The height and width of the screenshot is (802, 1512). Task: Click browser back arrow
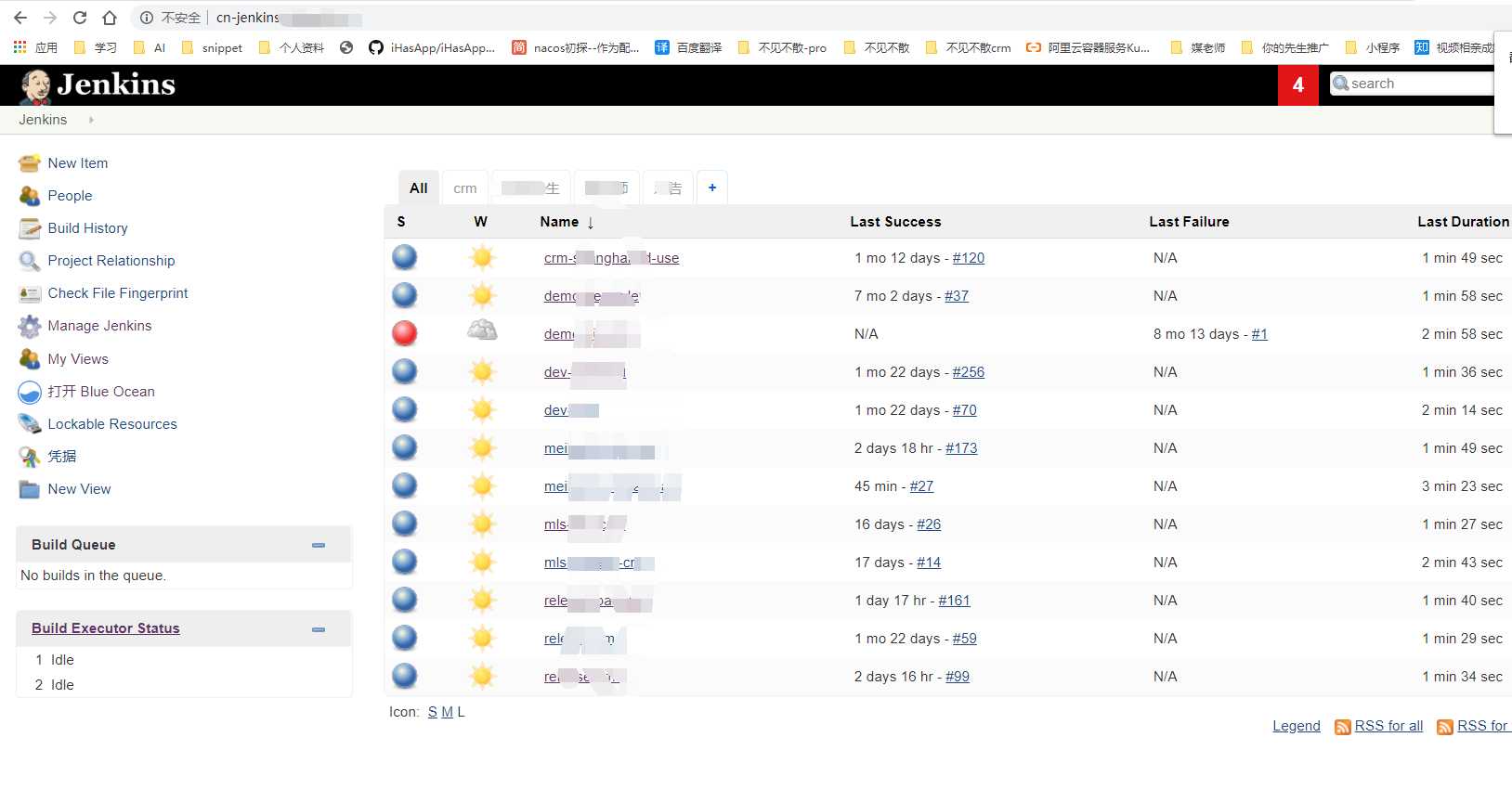[x=20, y=18]
